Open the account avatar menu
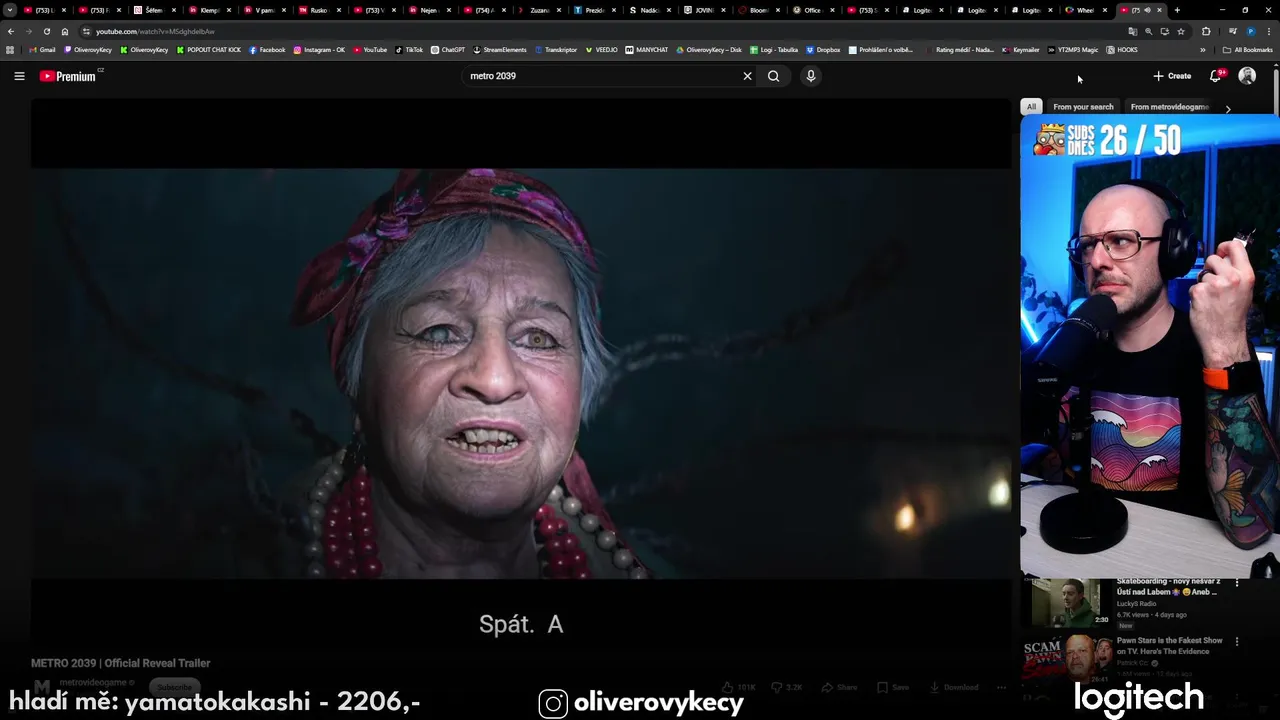This screenshot has height=720, width=1280. coord(1247,76)
